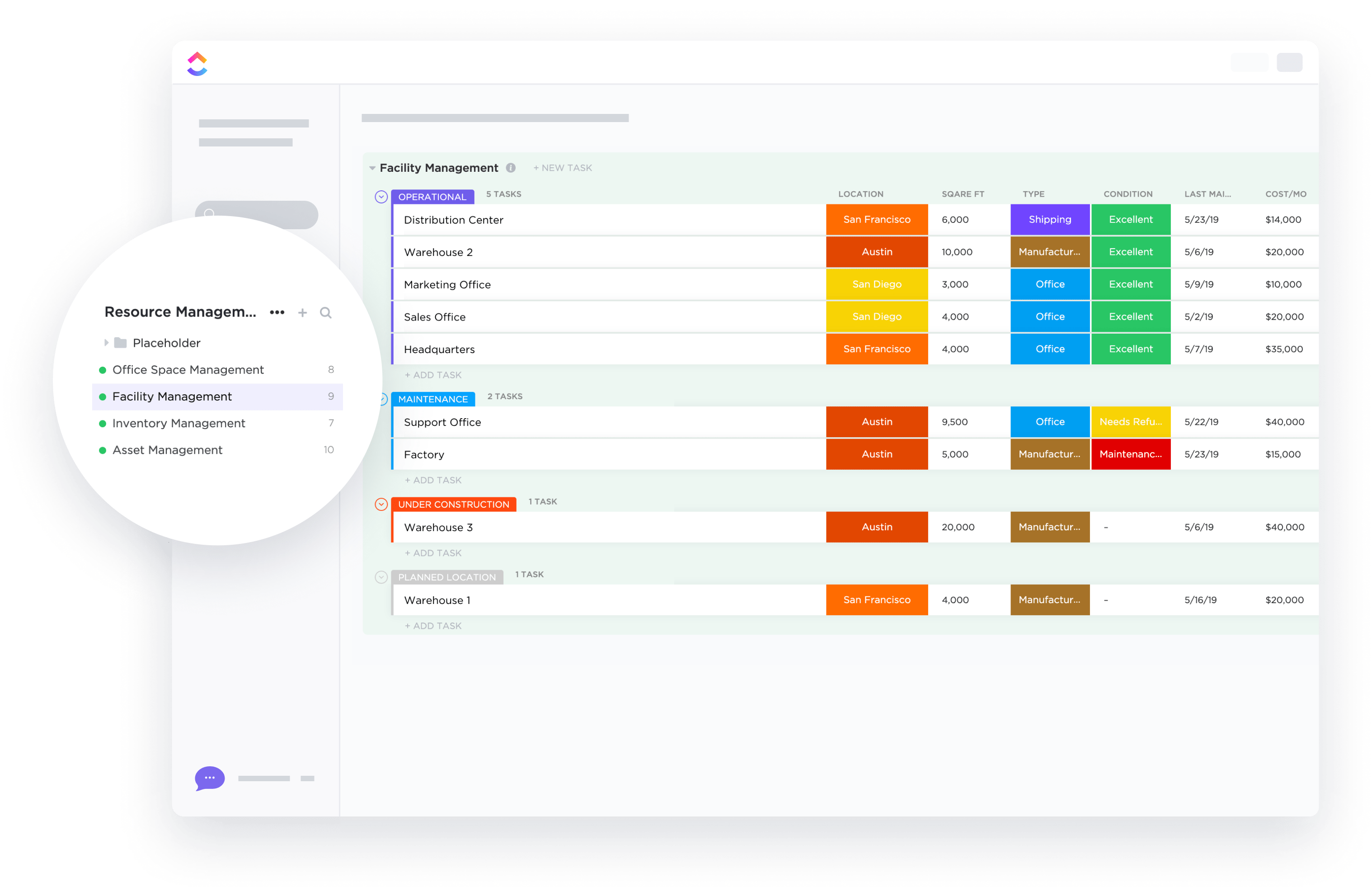
Task: Expand the Placeholder folder arrow
Action: click(x=106, y=343)
